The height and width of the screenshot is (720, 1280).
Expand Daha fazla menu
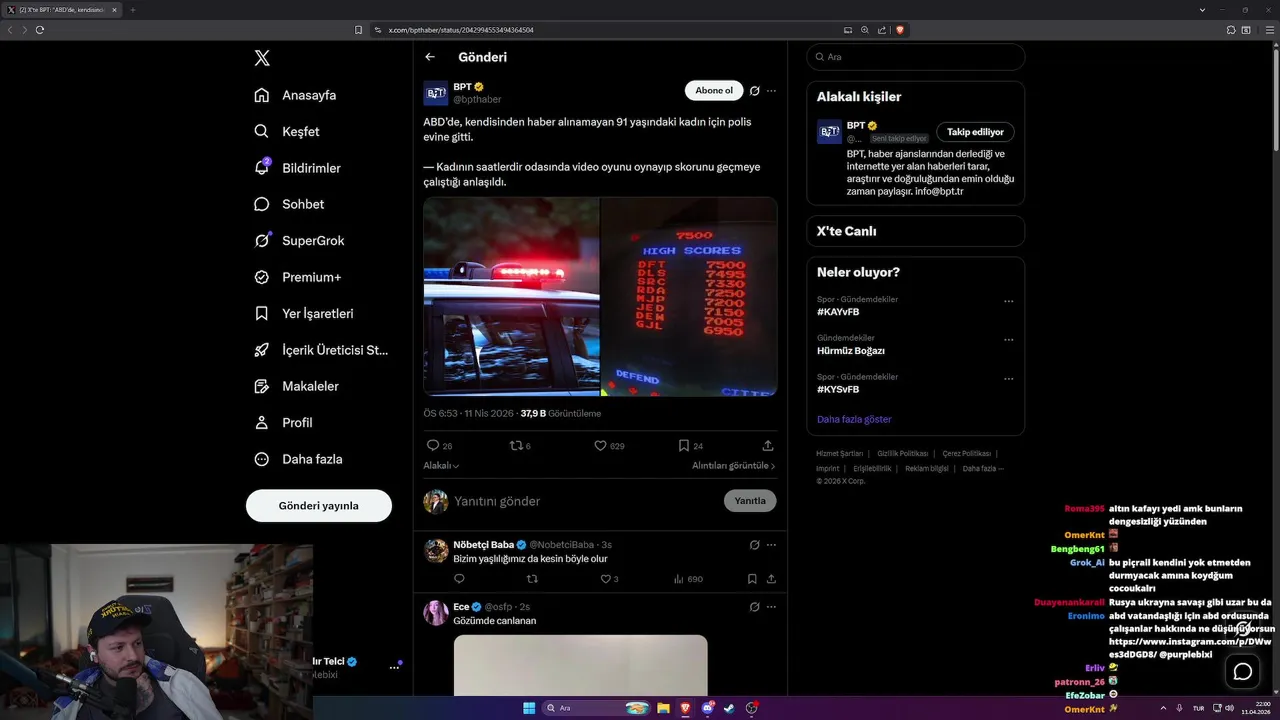(298, 459)
